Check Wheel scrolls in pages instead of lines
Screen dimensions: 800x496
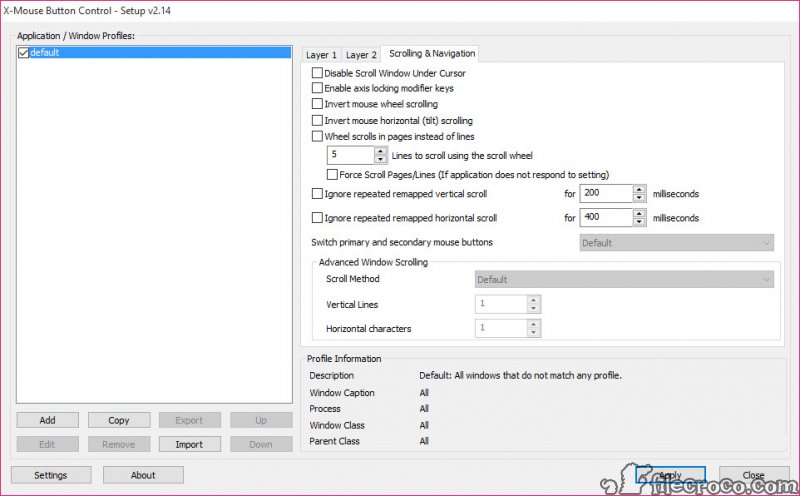click(x=317, y=136)
